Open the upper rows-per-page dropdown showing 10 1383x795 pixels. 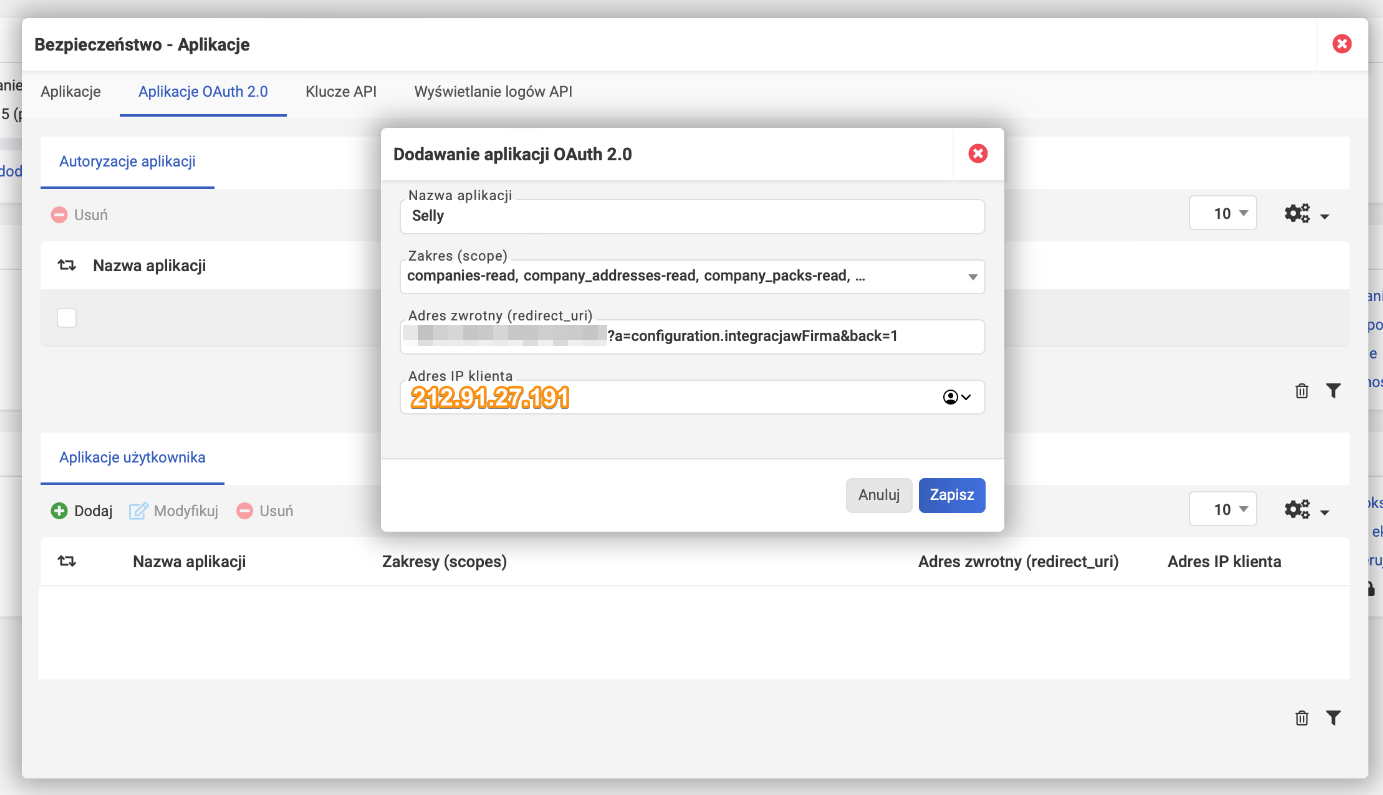coord(1222,213)
